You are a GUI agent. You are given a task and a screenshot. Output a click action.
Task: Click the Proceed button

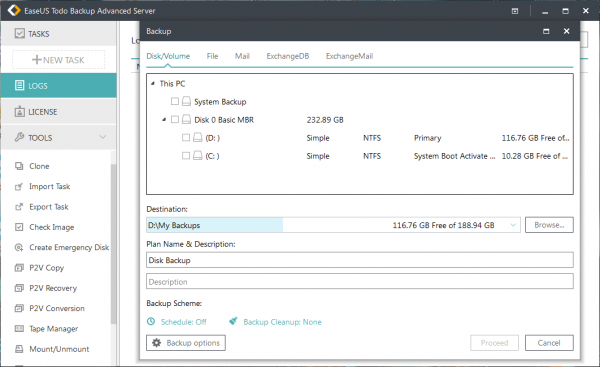[x=494, y=343]
